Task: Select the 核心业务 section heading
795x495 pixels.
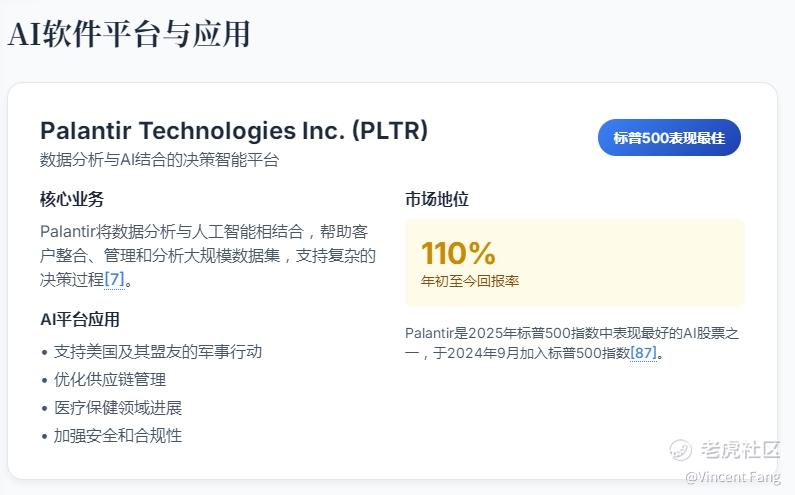Action: 72,199
